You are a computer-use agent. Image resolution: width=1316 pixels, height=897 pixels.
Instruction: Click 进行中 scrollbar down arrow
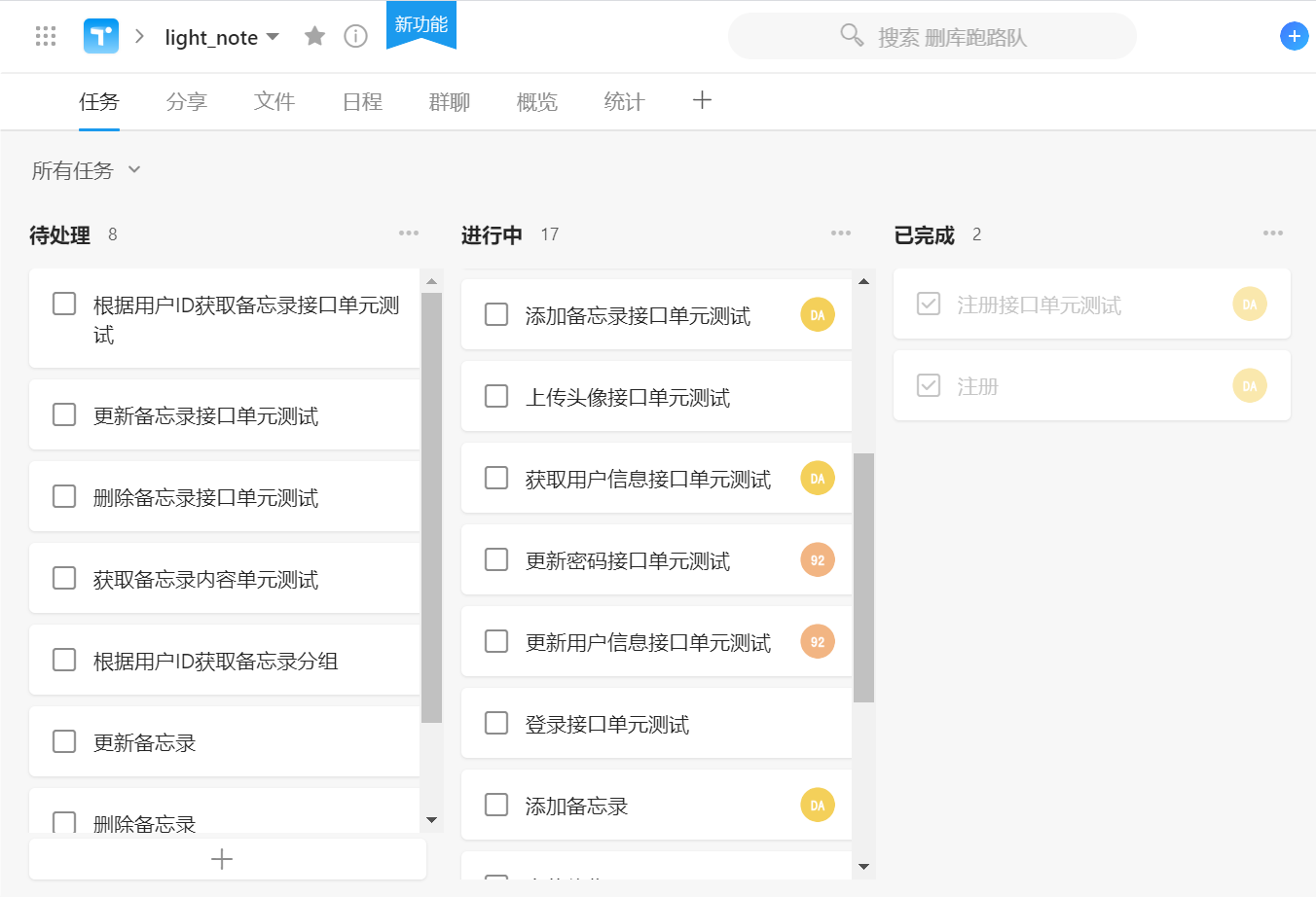tap(863, 866)
